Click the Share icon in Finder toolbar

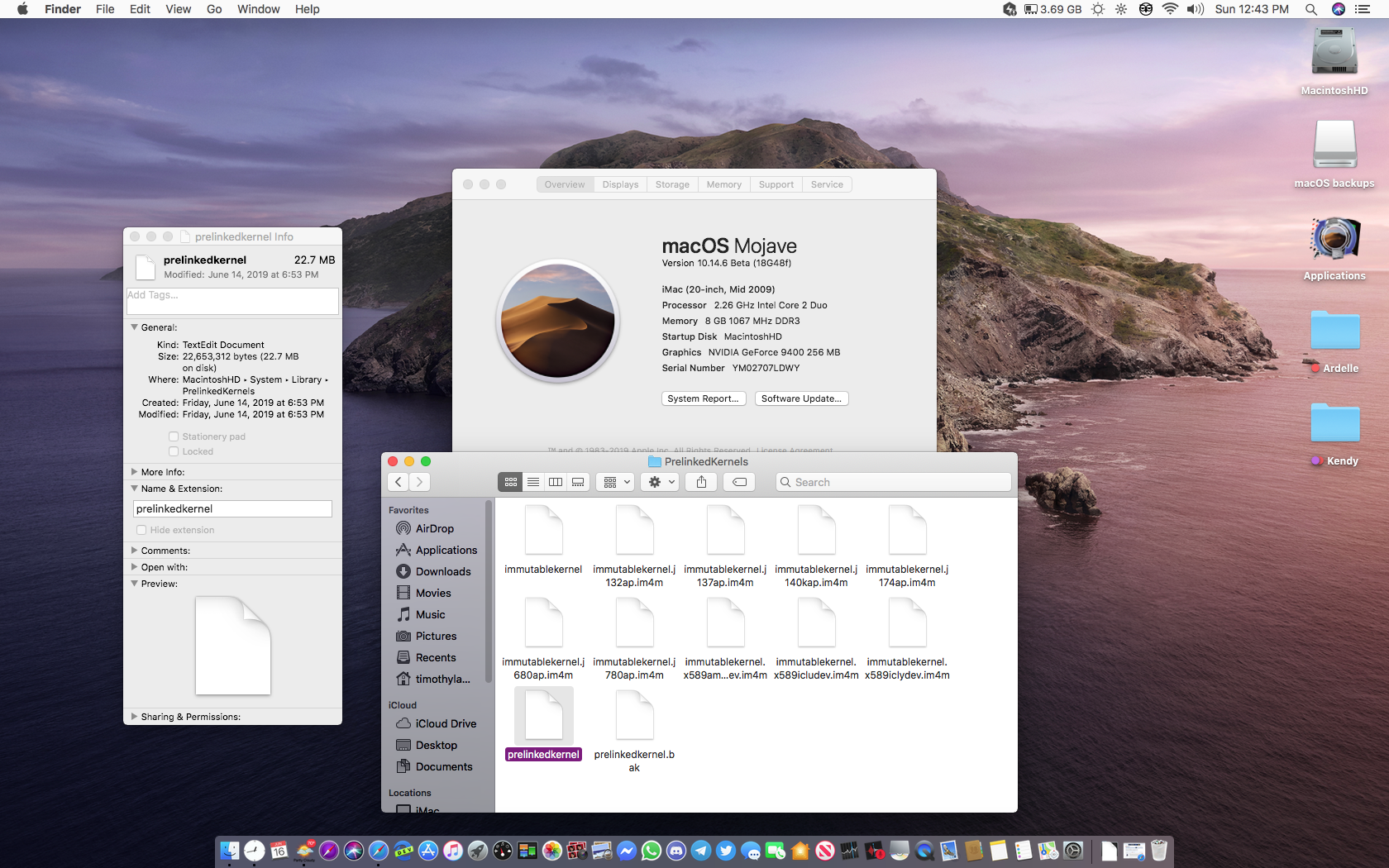click(x=701, y=482)
